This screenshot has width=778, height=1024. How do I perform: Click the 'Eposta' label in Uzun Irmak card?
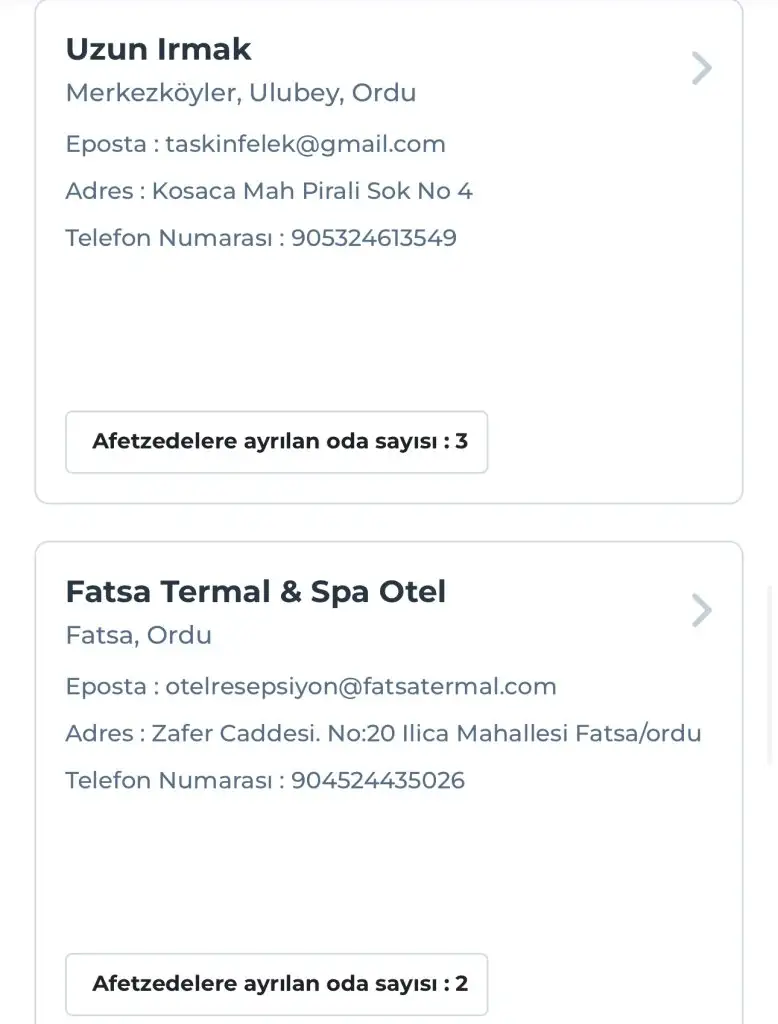point(105,144)
